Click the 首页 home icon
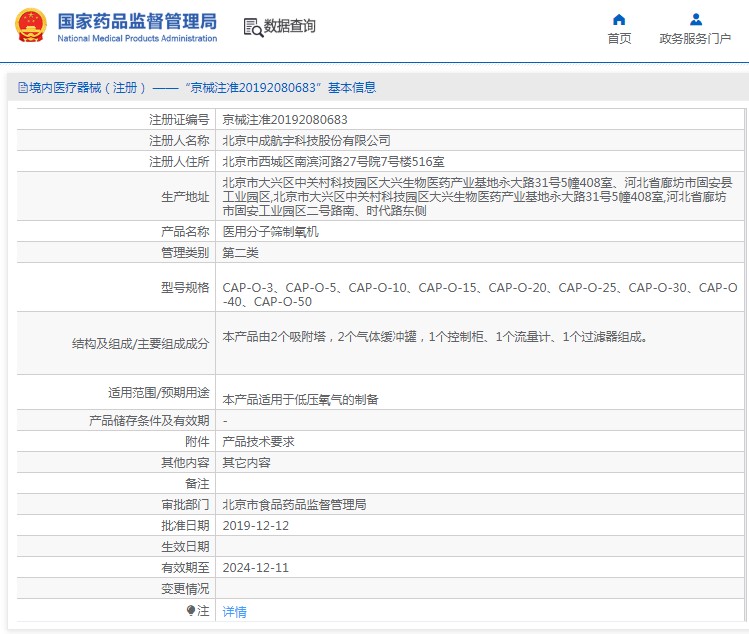Screen dimensions: 749x634 619,20
